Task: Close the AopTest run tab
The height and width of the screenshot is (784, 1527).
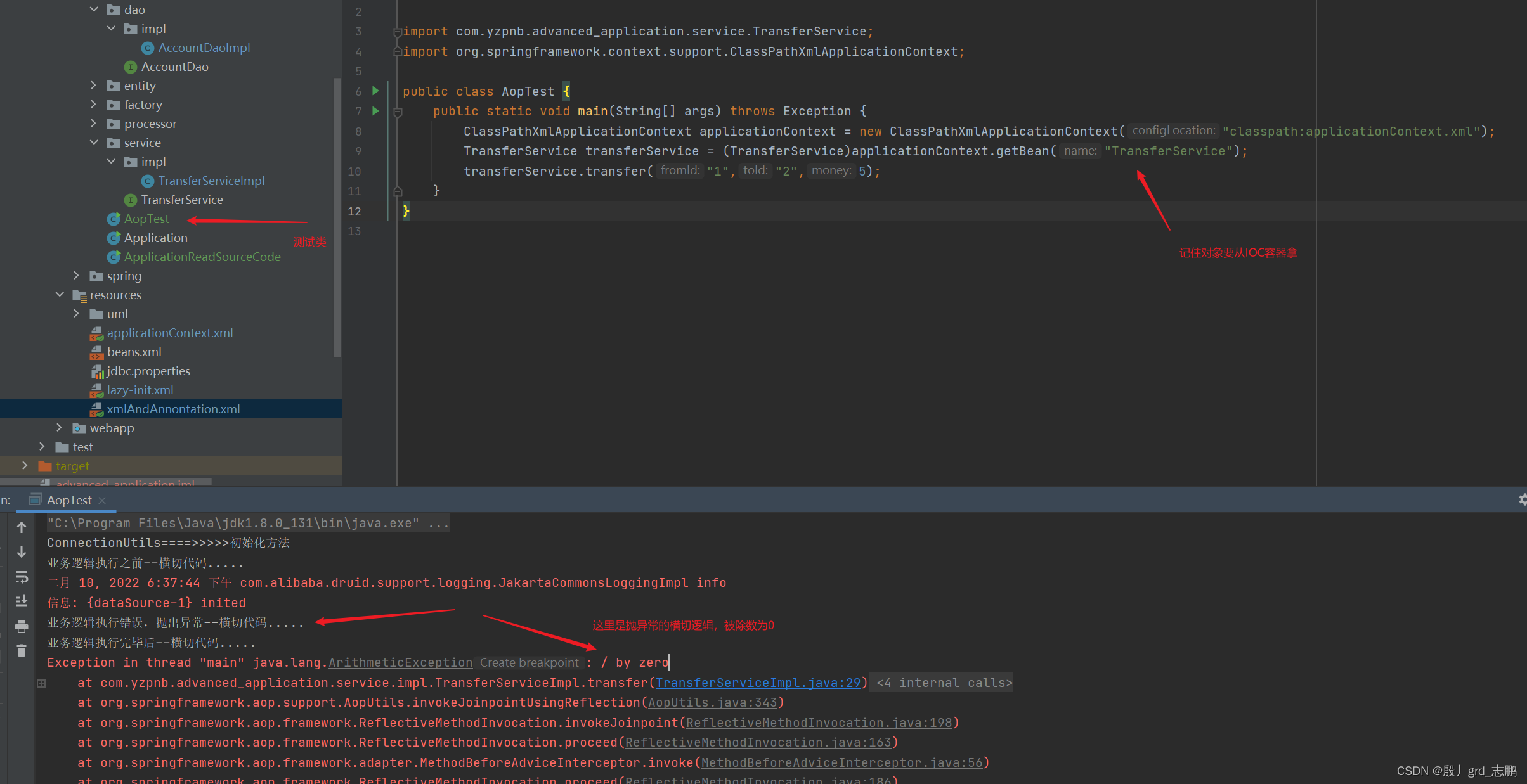Action: click(x=102, y=501)
